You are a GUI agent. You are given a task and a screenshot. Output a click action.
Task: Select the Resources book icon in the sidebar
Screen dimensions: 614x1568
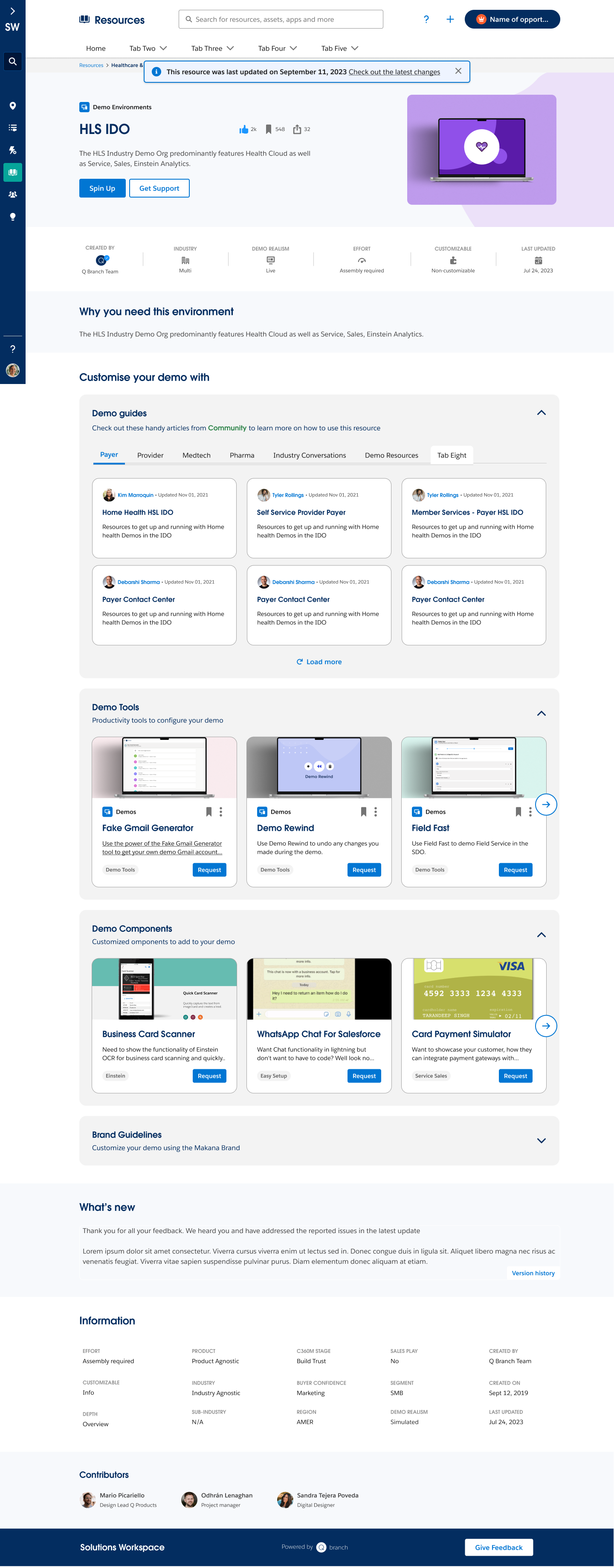(x=12, y=172)
